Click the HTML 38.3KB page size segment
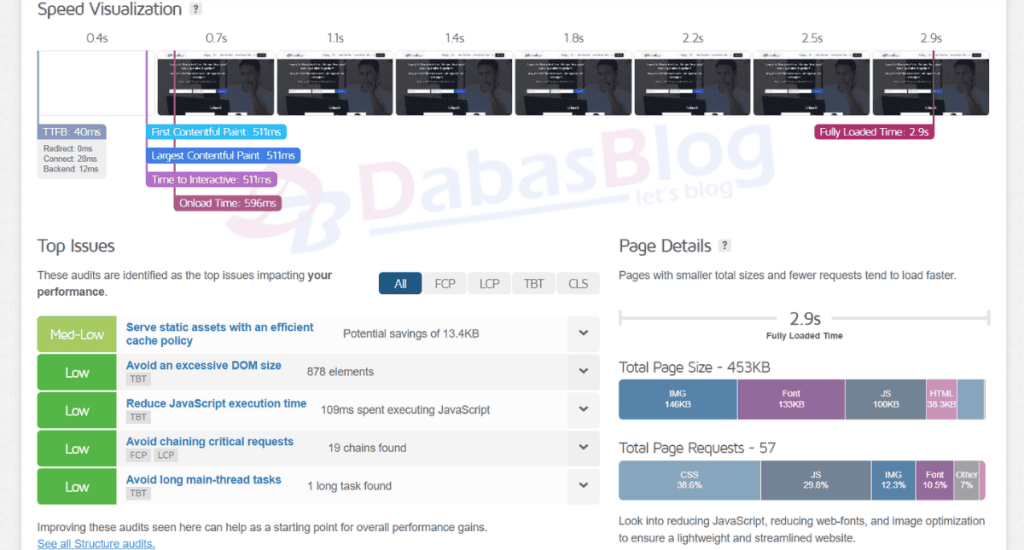The height and width of the screenshot is (550, 1024). [x=942, y=399]
